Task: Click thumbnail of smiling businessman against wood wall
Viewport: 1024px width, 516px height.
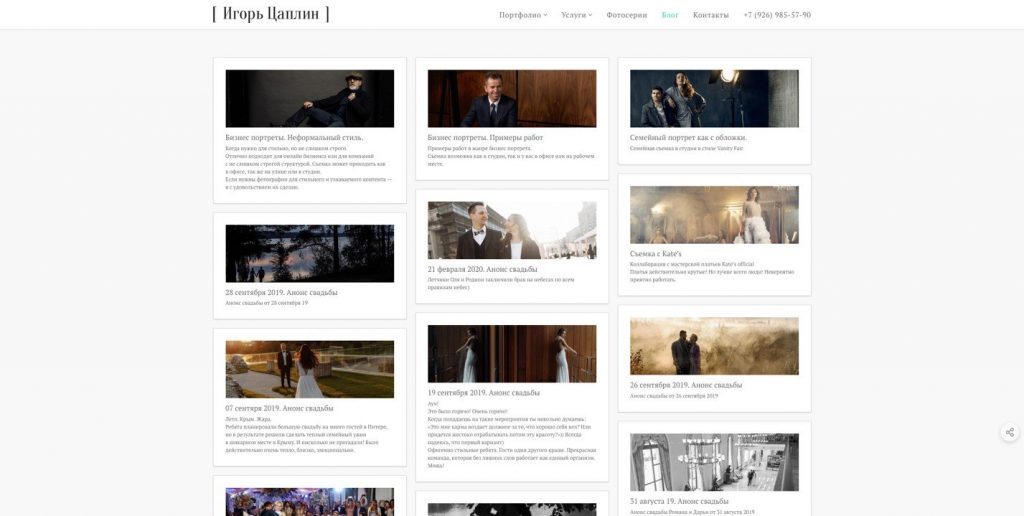Action: click(x=512, y=99)
